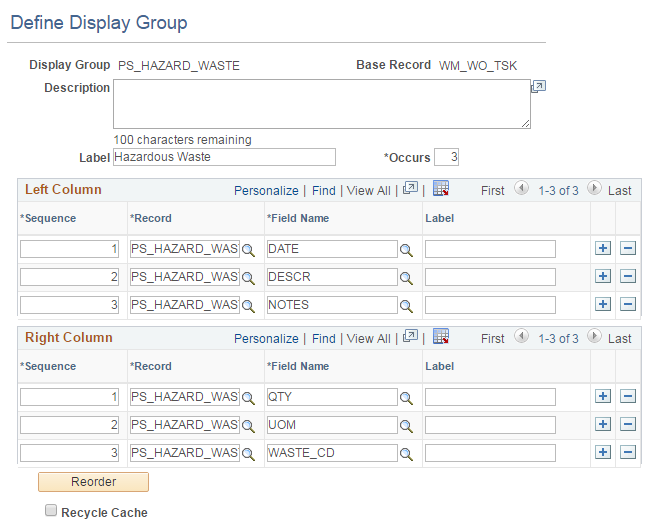645x525 pixels.
Task: Enable the Recycle Cache checkbox
Action: click(x=51, y=512)
